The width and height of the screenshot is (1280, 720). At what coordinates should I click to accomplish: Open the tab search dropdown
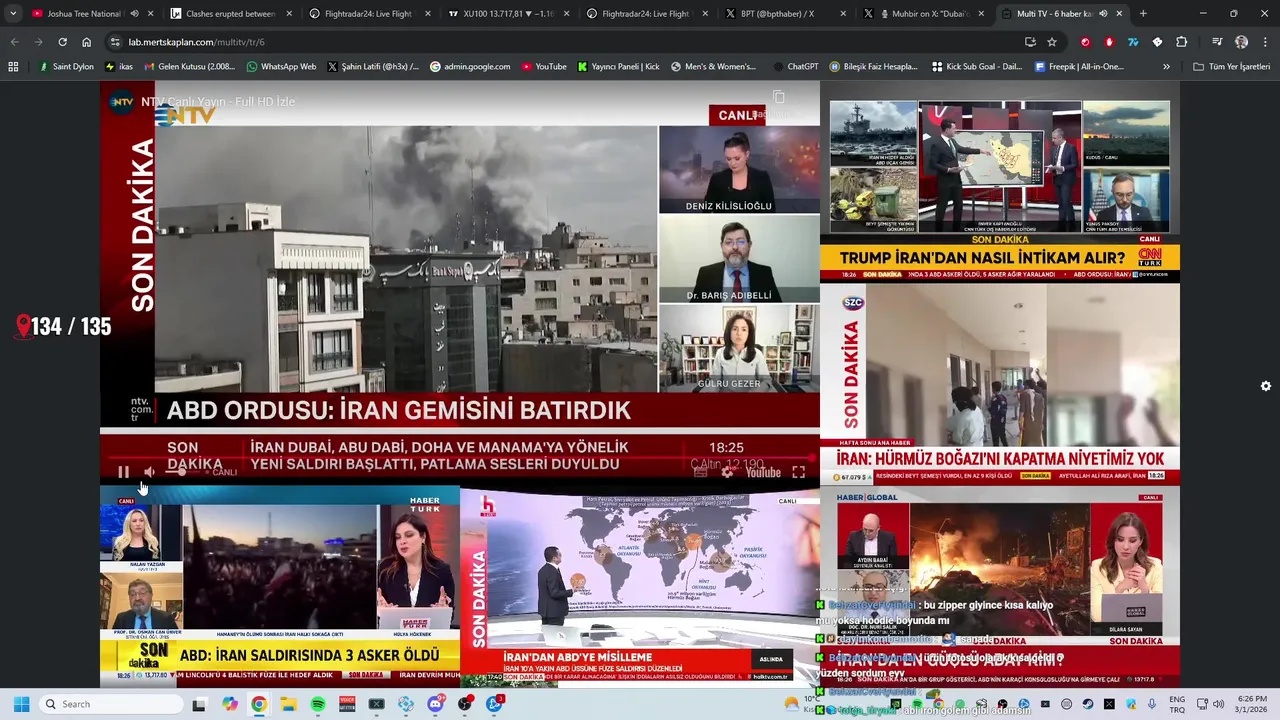point(13,14)
